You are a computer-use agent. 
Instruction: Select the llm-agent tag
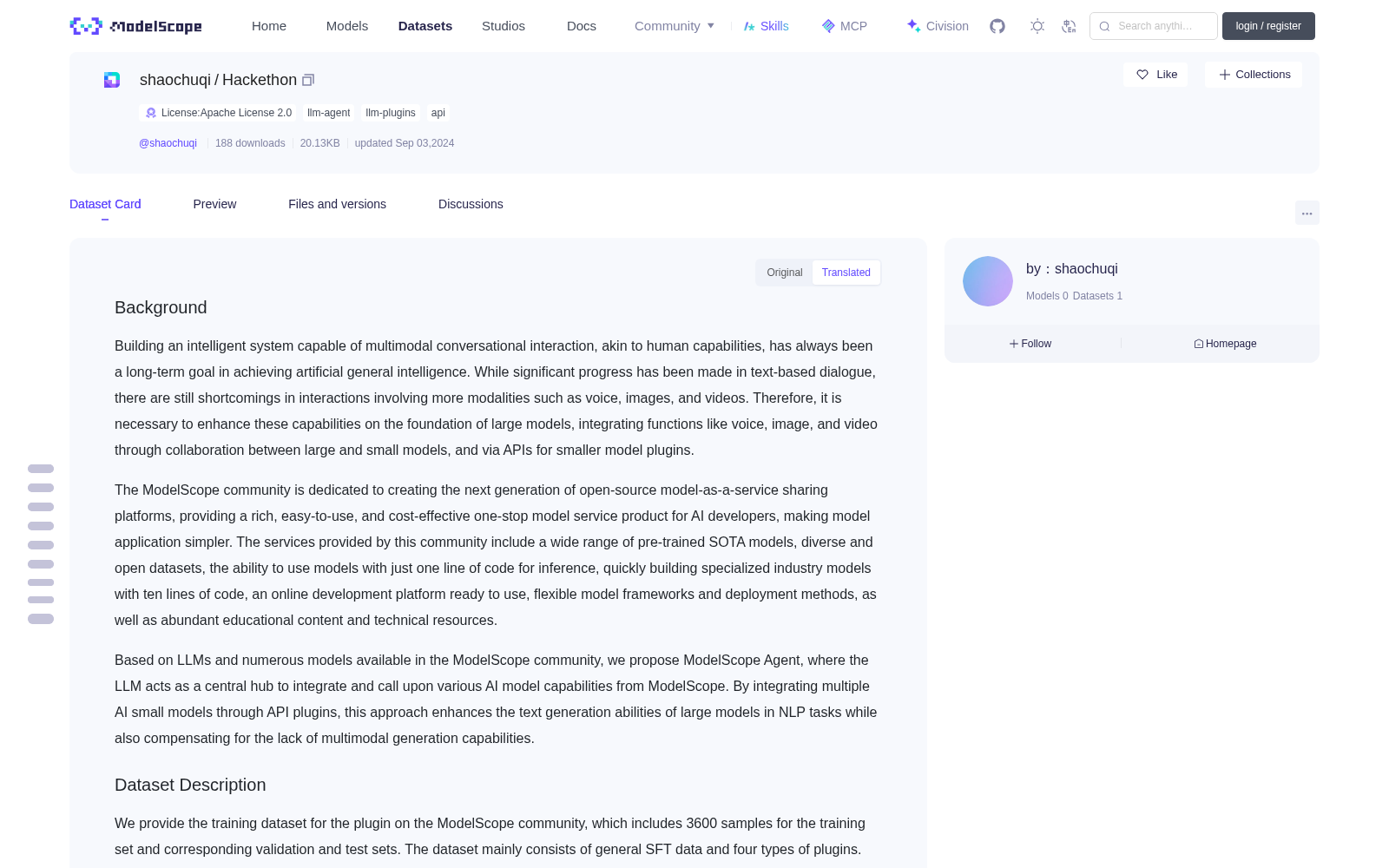[x=328, y=113]
